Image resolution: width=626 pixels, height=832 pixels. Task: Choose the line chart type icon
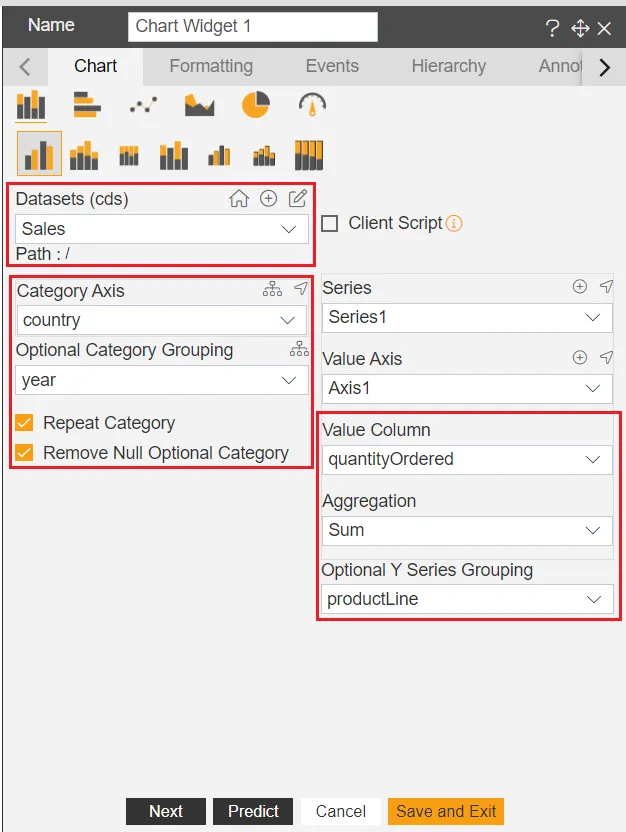click(143, 105)
